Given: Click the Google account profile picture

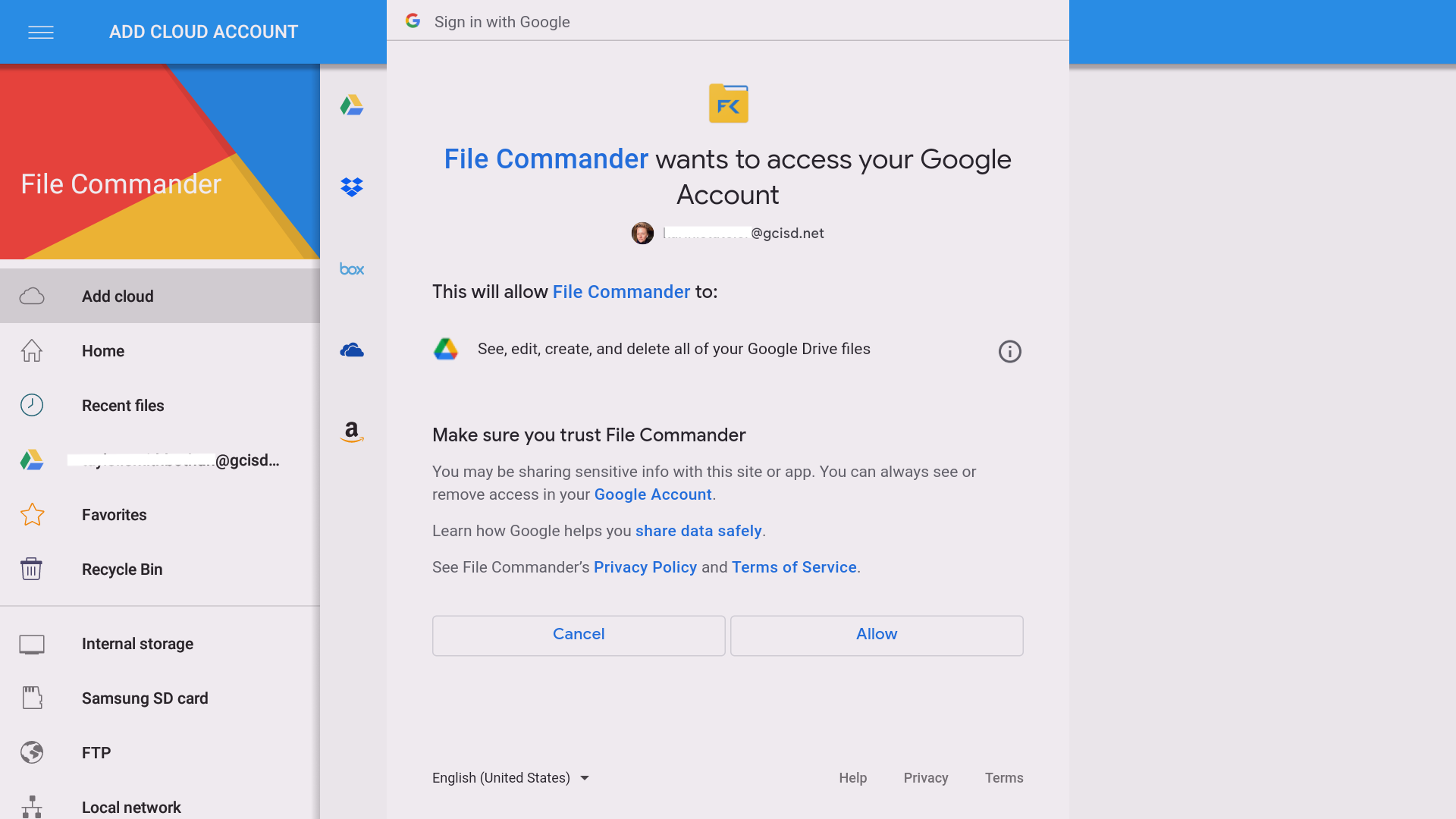Looking at the screenshot, I should [642, 232].
